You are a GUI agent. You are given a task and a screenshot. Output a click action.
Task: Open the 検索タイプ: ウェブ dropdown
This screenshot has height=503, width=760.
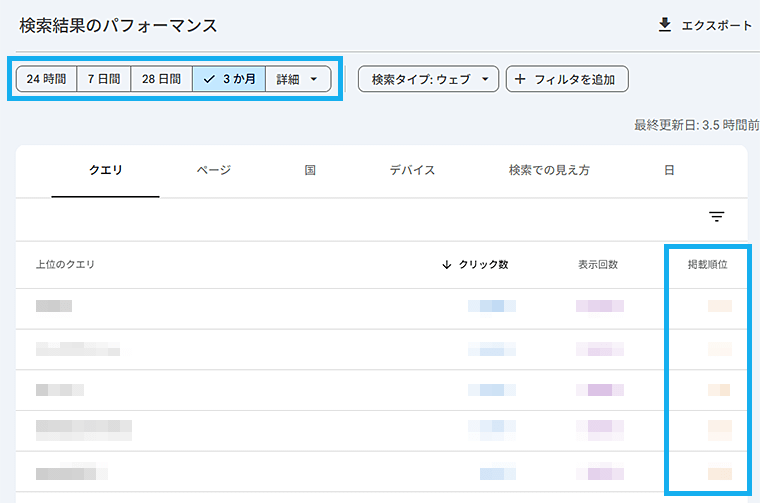(428, 79)
